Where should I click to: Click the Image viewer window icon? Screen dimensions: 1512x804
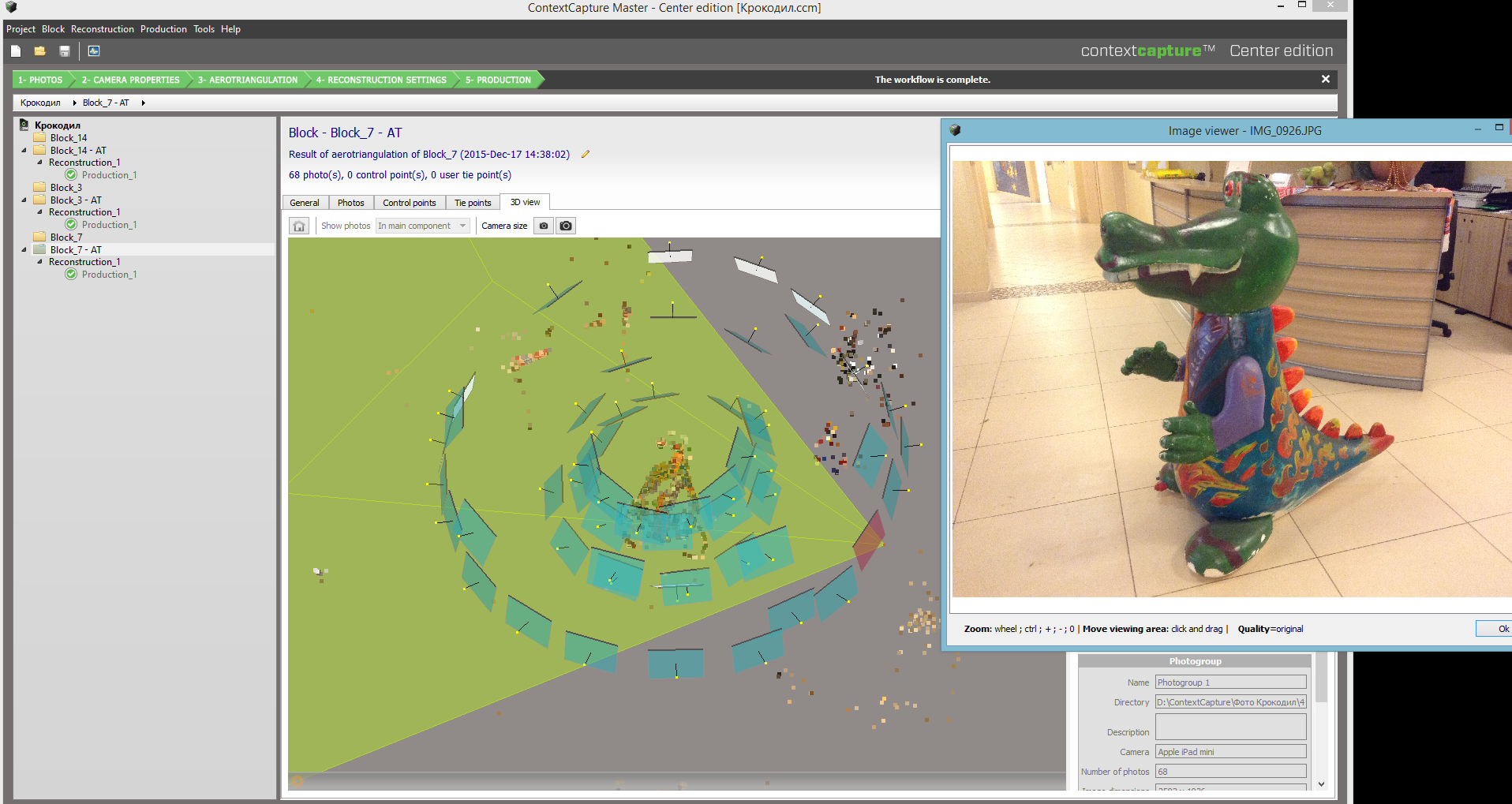(x=955, y=130)
